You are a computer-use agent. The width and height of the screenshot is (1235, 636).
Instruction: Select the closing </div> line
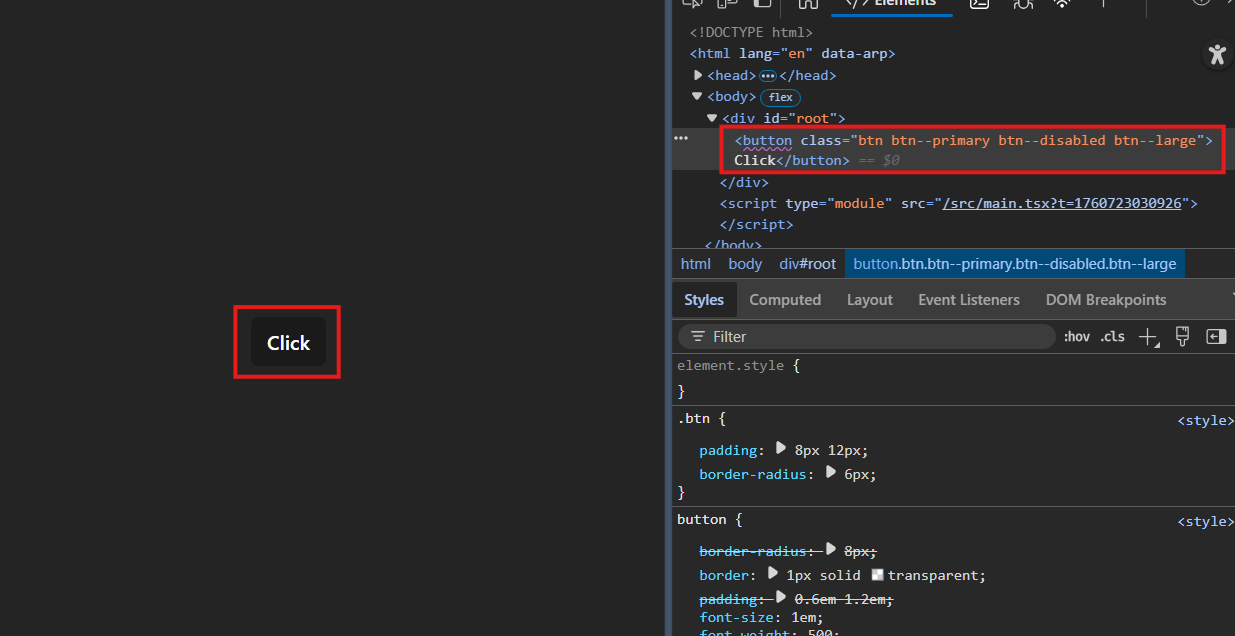click(744, 183)
